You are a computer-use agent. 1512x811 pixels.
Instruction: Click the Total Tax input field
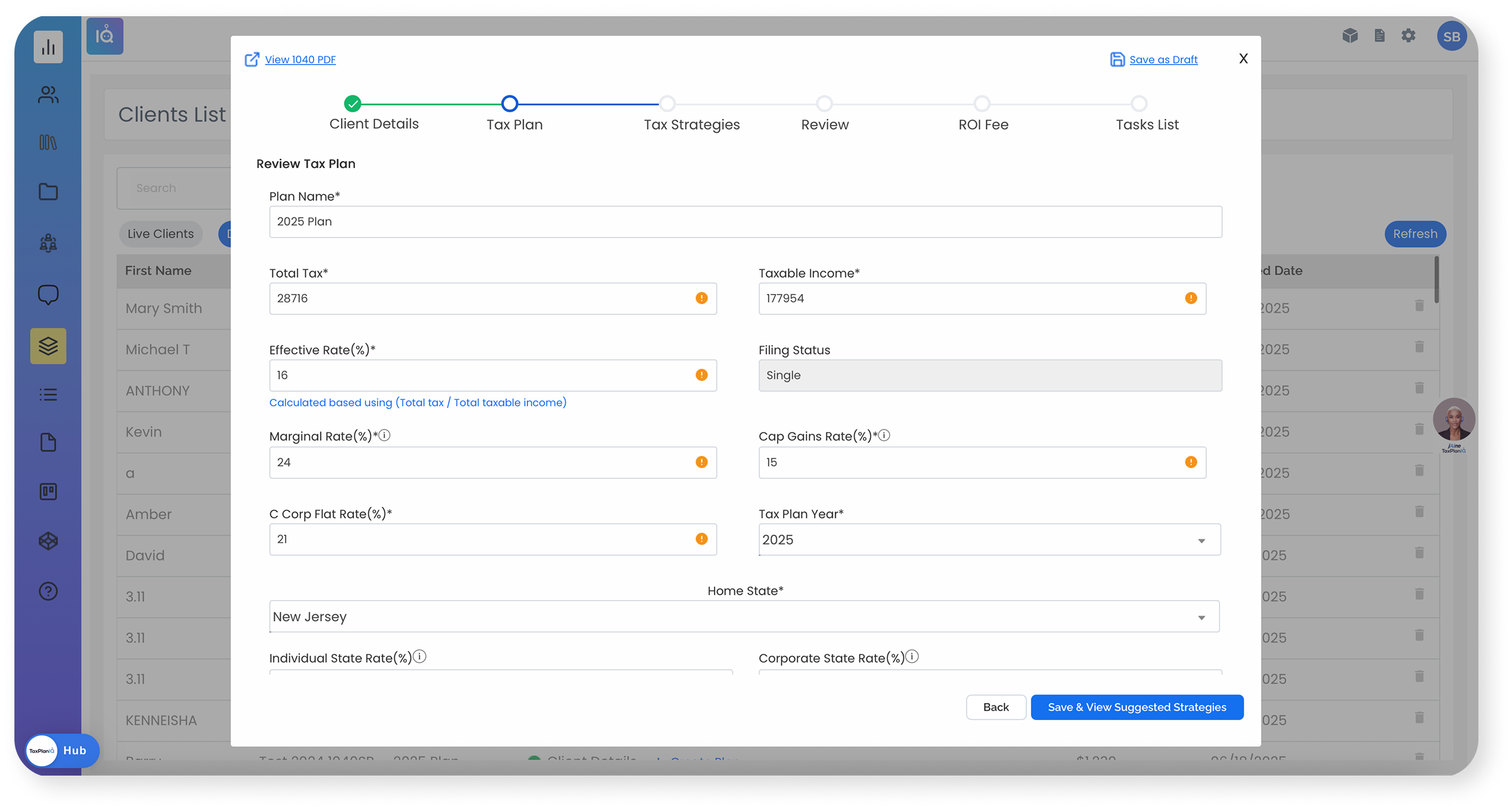493,299
